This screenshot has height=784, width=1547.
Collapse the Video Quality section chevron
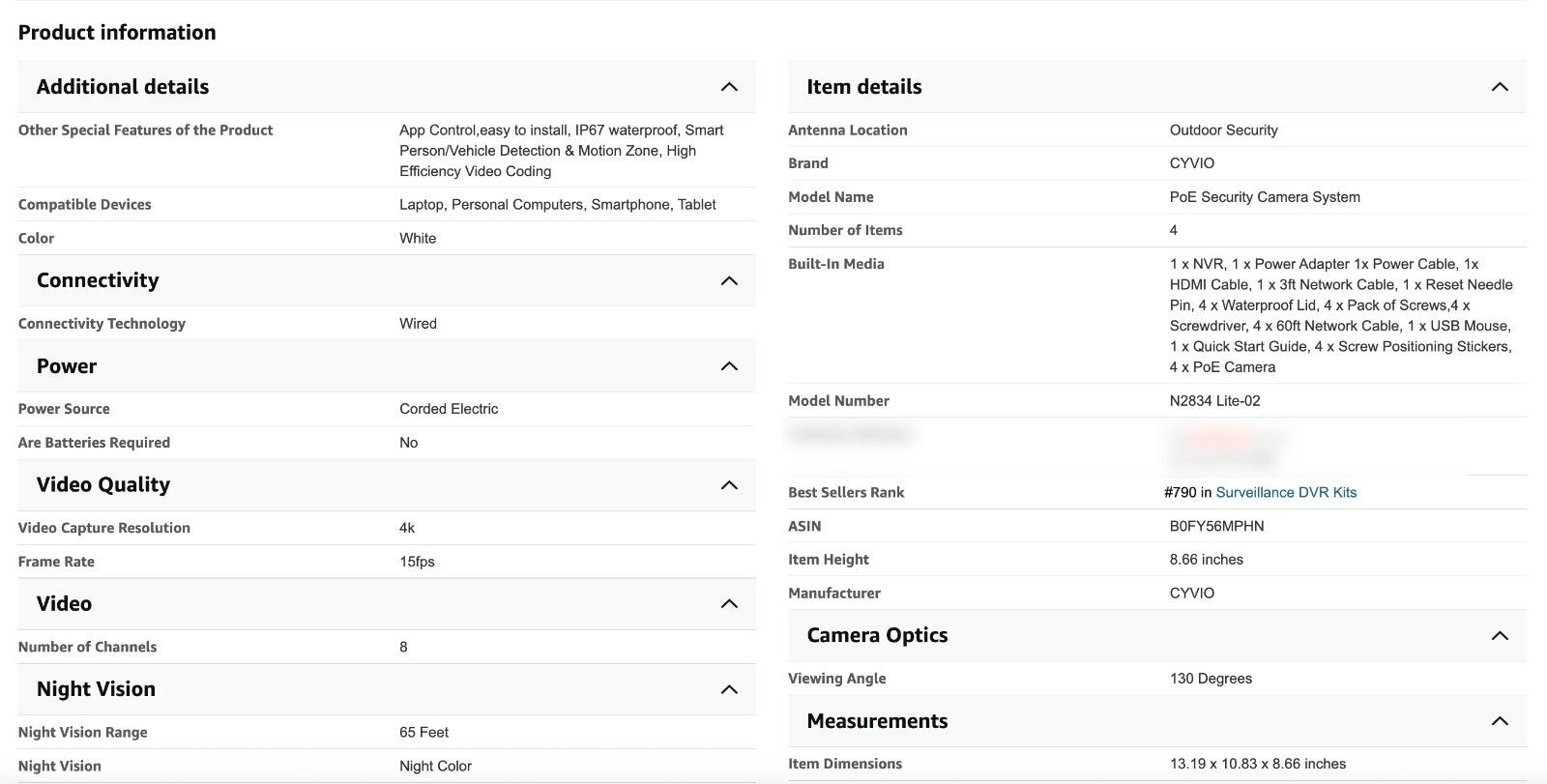coord(729,485)
